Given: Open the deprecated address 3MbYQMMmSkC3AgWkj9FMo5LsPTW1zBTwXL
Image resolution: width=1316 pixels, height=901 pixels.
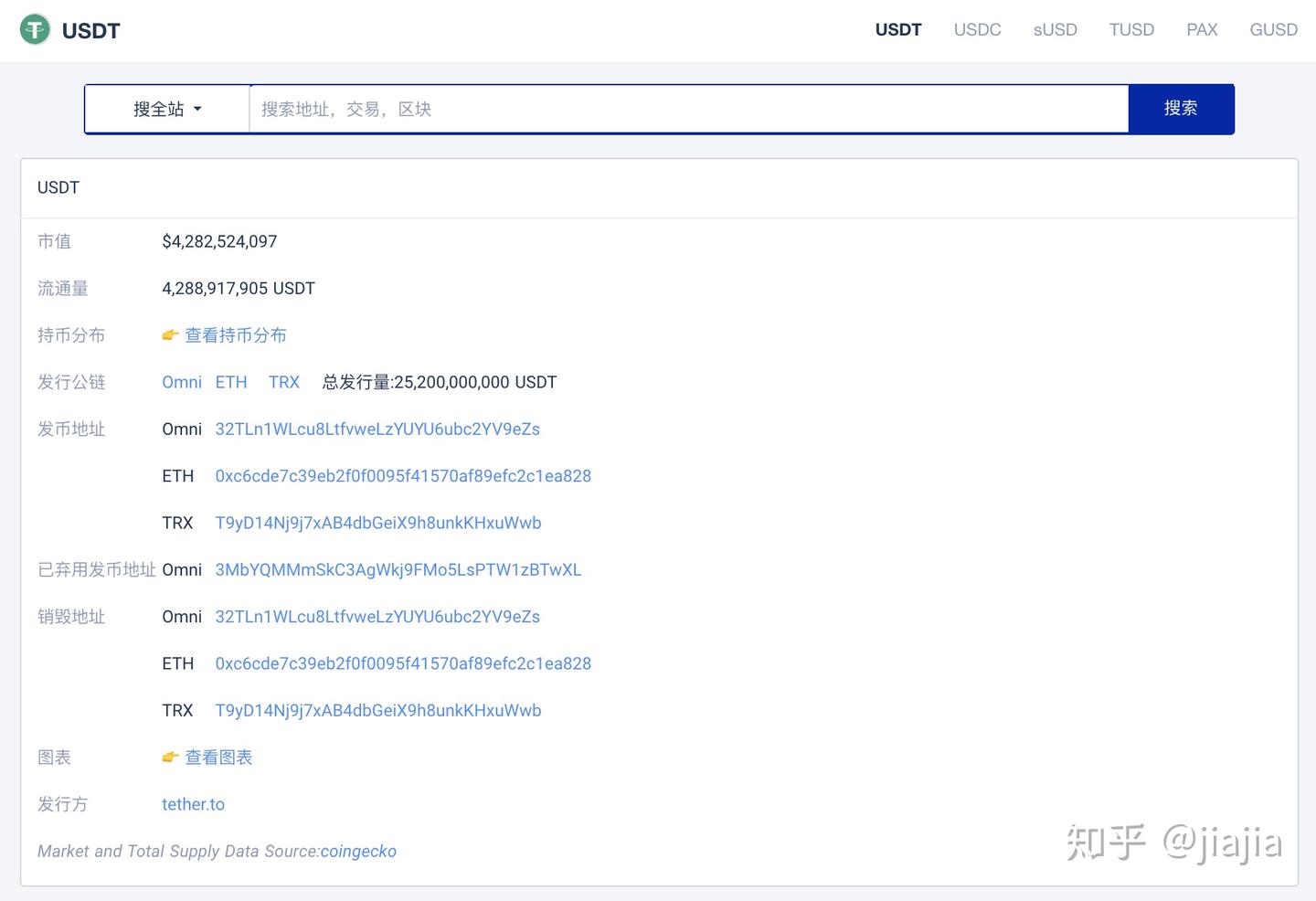Looking at the screenshot, I should pos(398,570).
